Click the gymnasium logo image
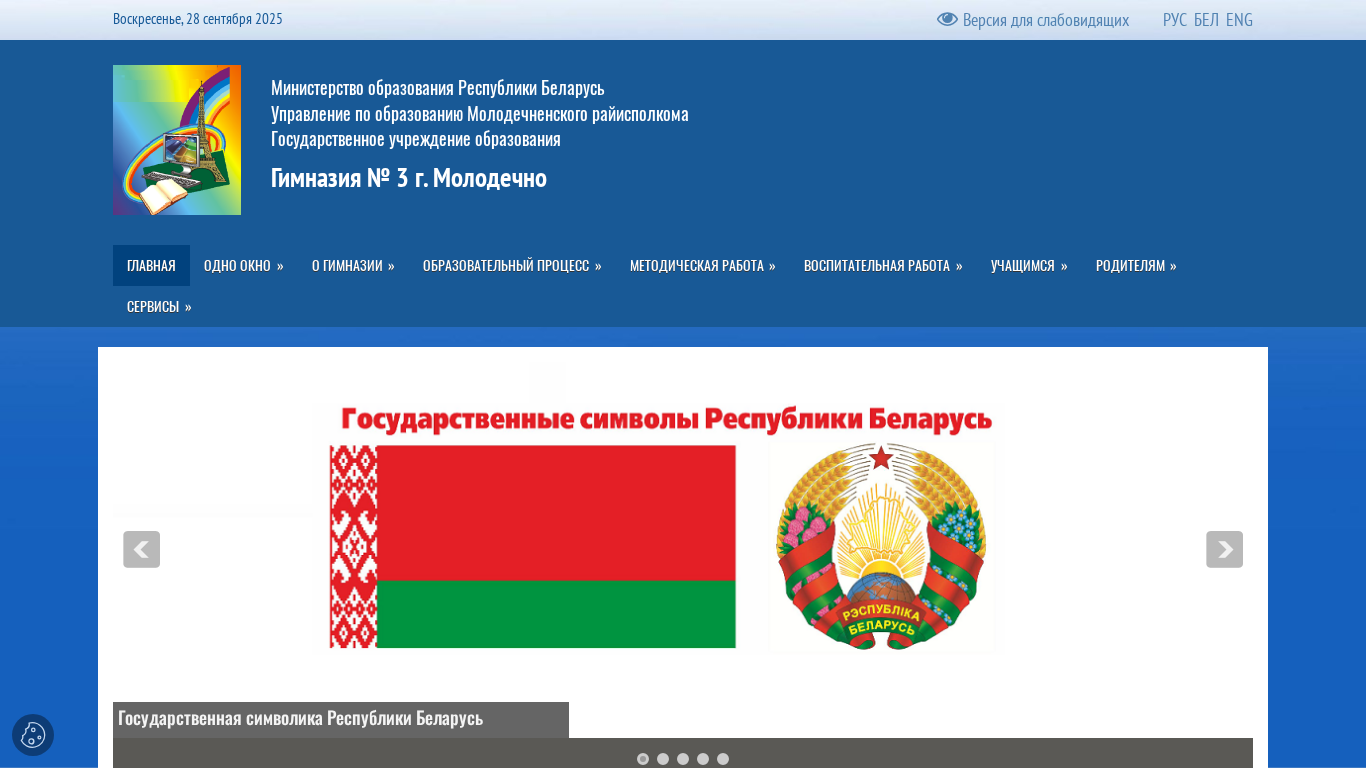Screen dimensions: 1366x768 [x=177, y=140]
